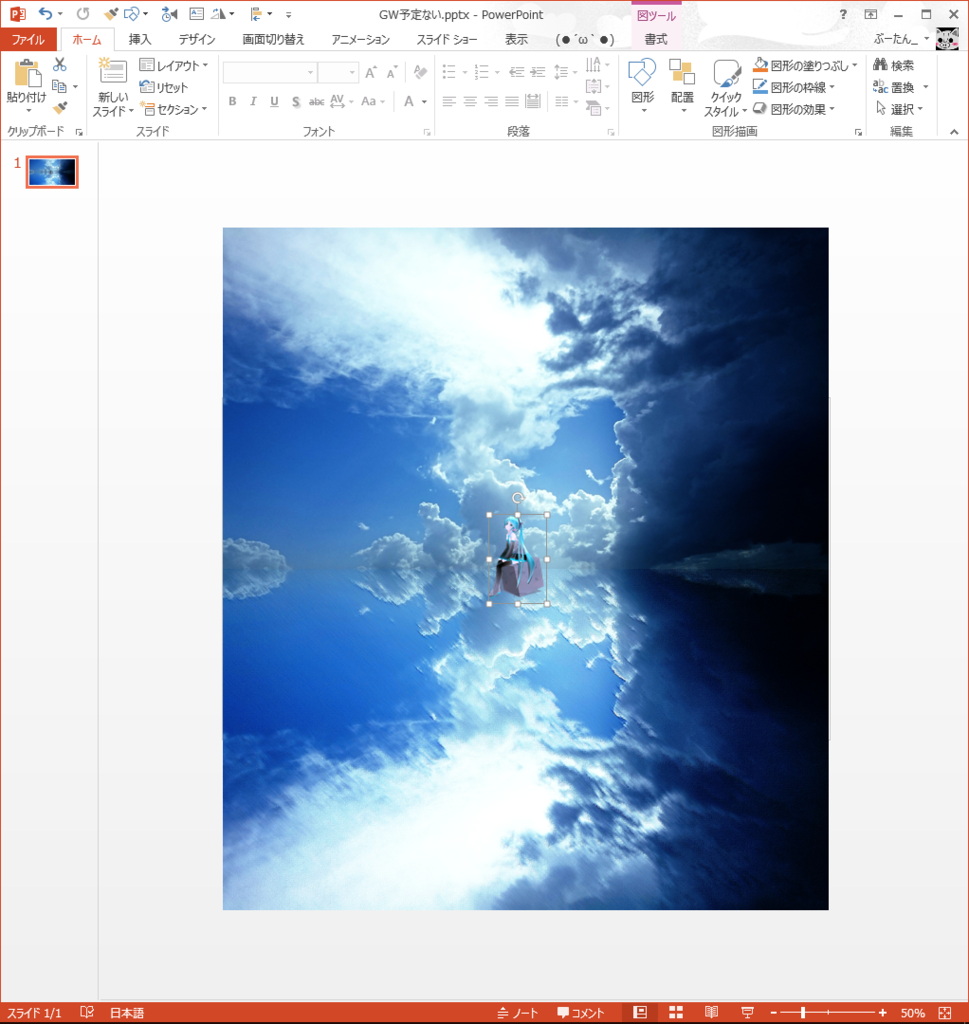The image size is (969, 1024).
Task: Collapse the ribbon with the arrow
Action: (x=954, y=132)
